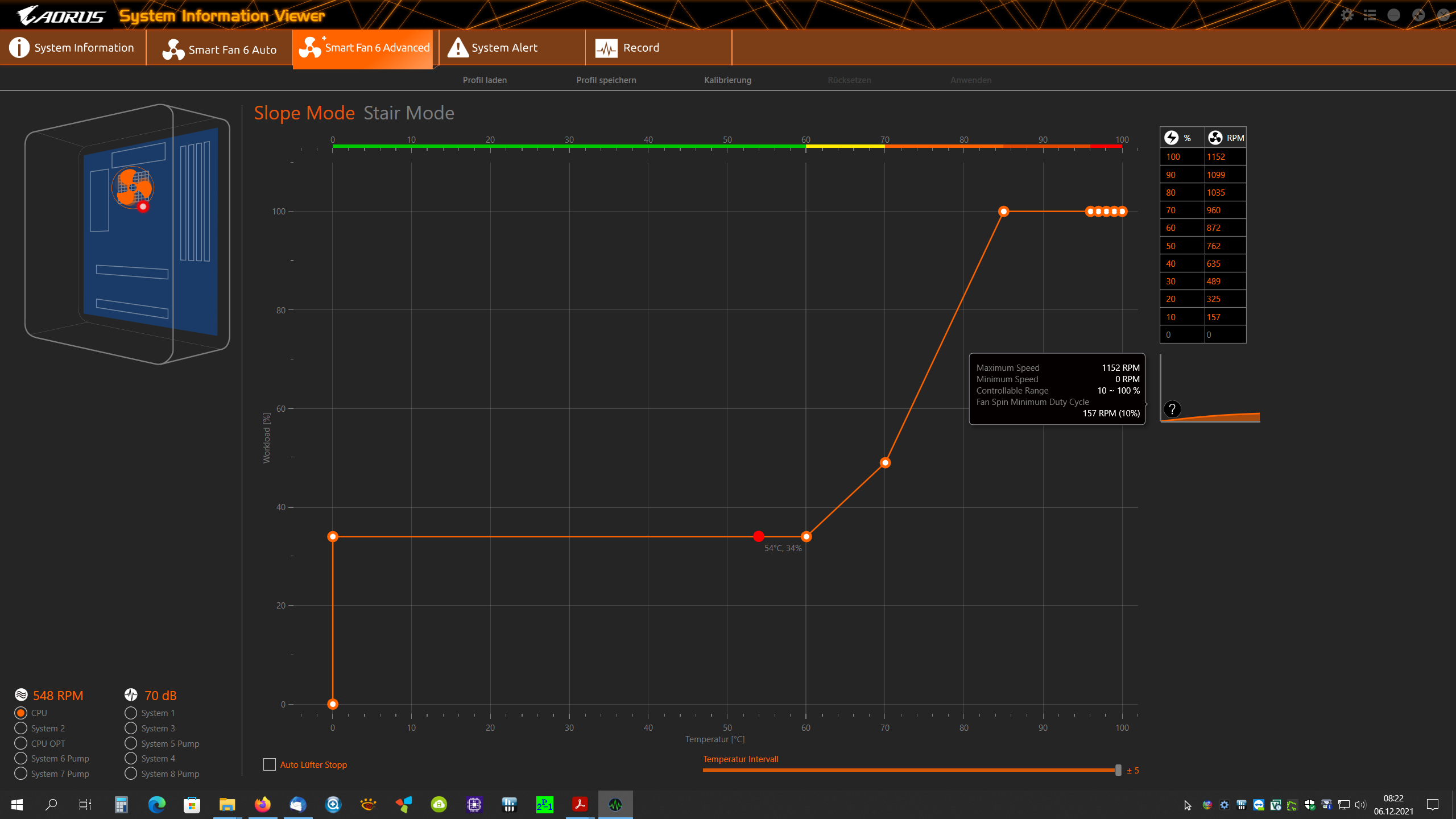The width and height of the screenshot is (1456, 819).
Task: Click the Adobe Acrobat taskbar icon
Action: coord(580,804)
